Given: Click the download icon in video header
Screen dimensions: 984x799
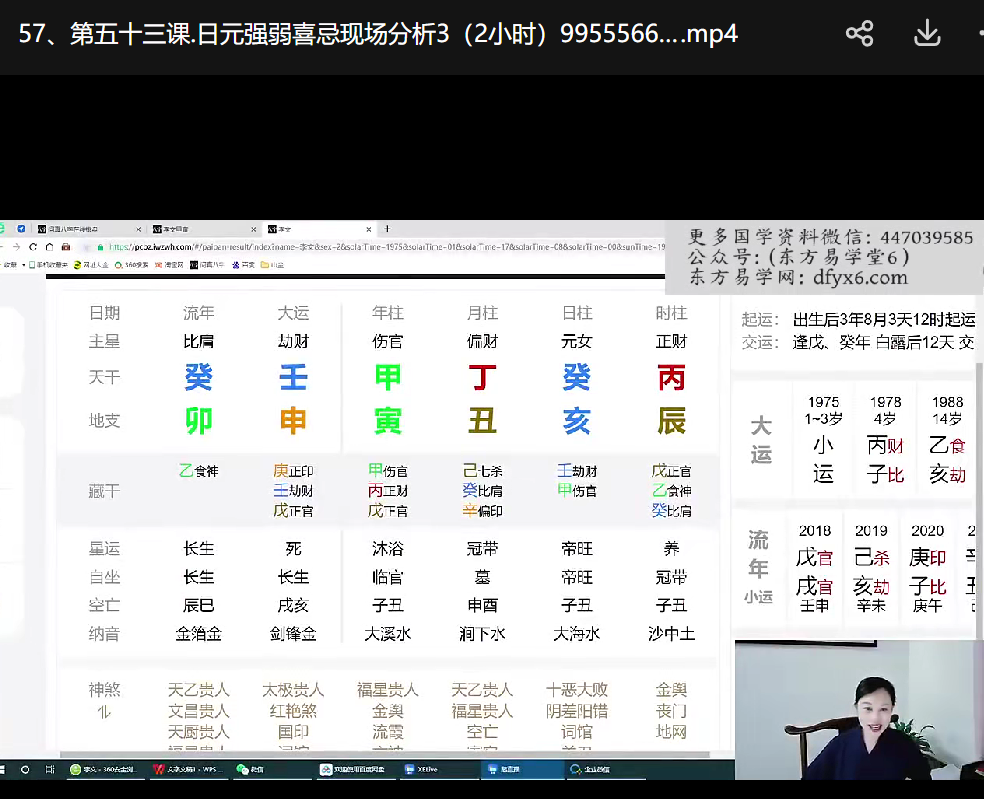Looking at the screenshot, I should [927, 34].
